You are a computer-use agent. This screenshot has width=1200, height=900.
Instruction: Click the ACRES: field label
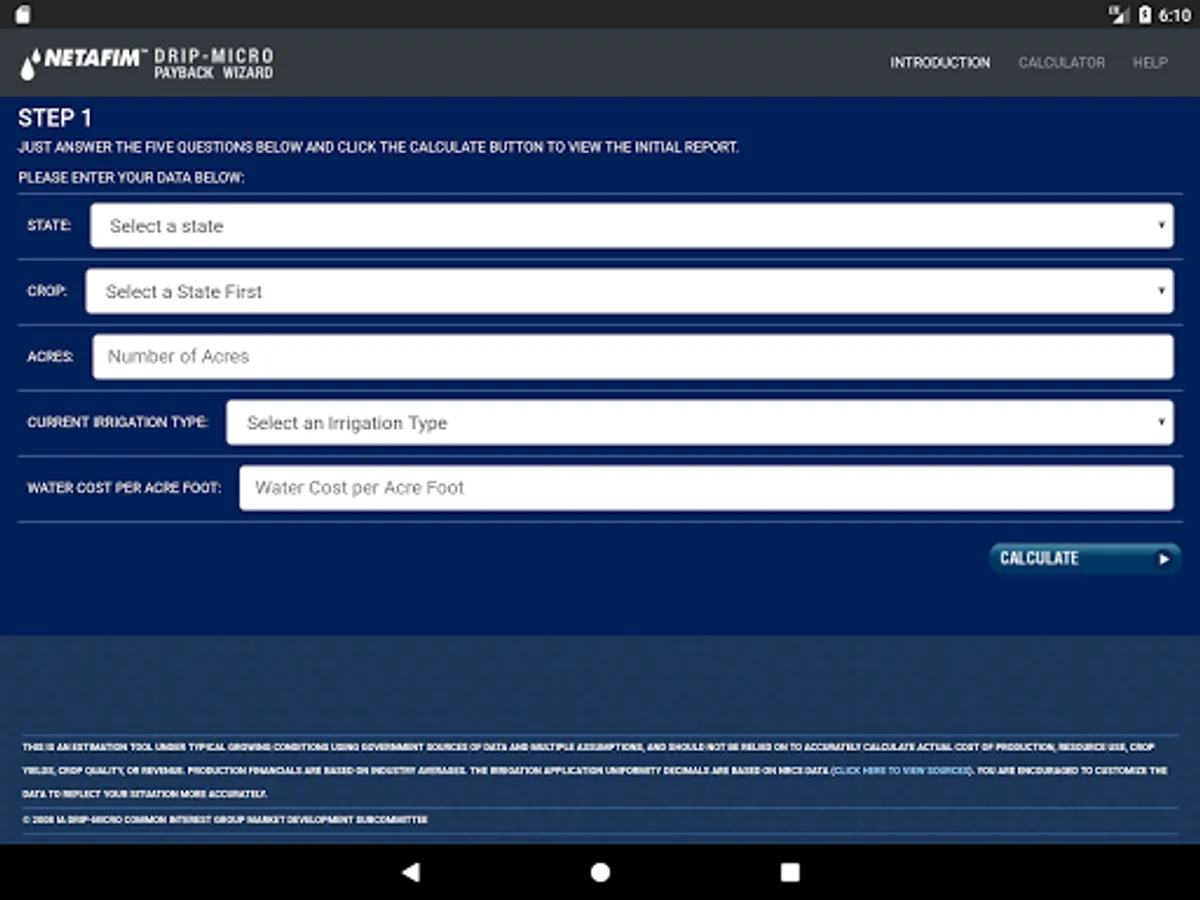[x=50, y=356]
